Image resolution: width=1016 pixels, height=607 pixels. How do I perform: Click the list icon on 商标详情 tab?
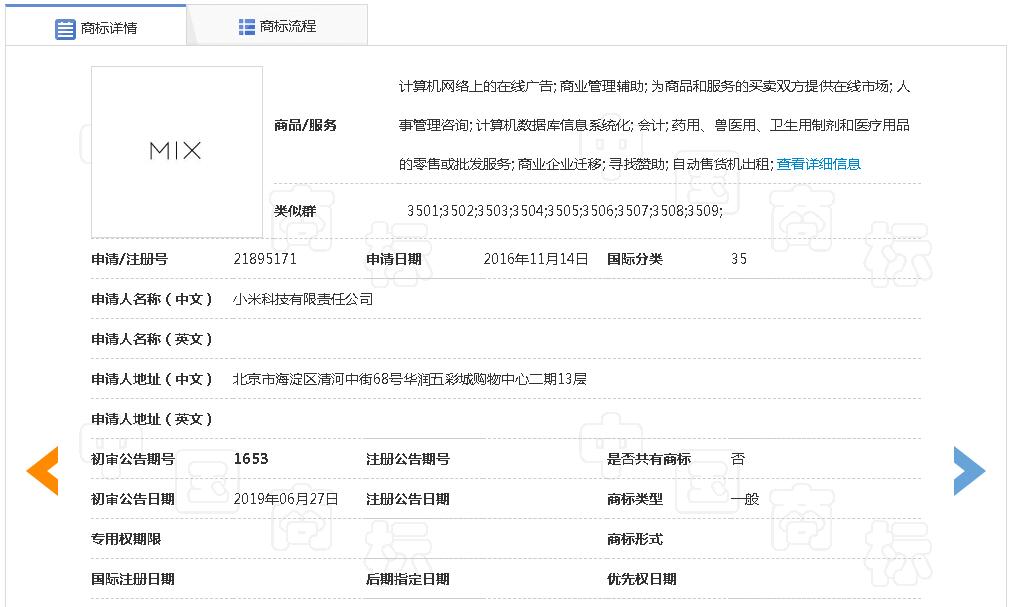click(65, 29)
